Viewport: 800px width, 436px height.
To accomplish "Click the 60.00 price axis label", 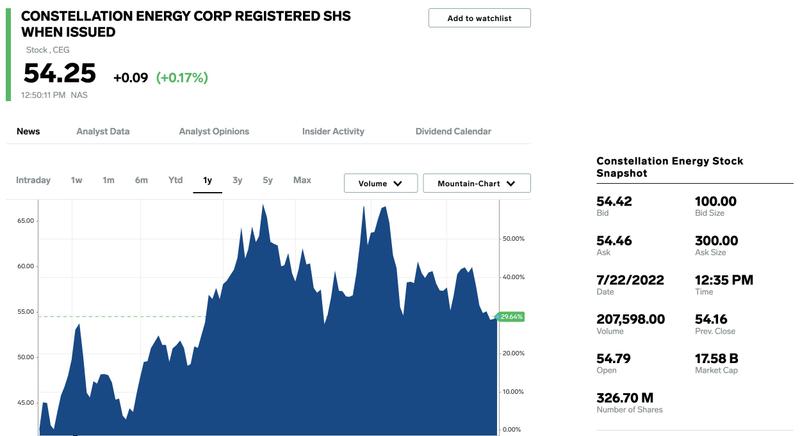I will point(26,266).
